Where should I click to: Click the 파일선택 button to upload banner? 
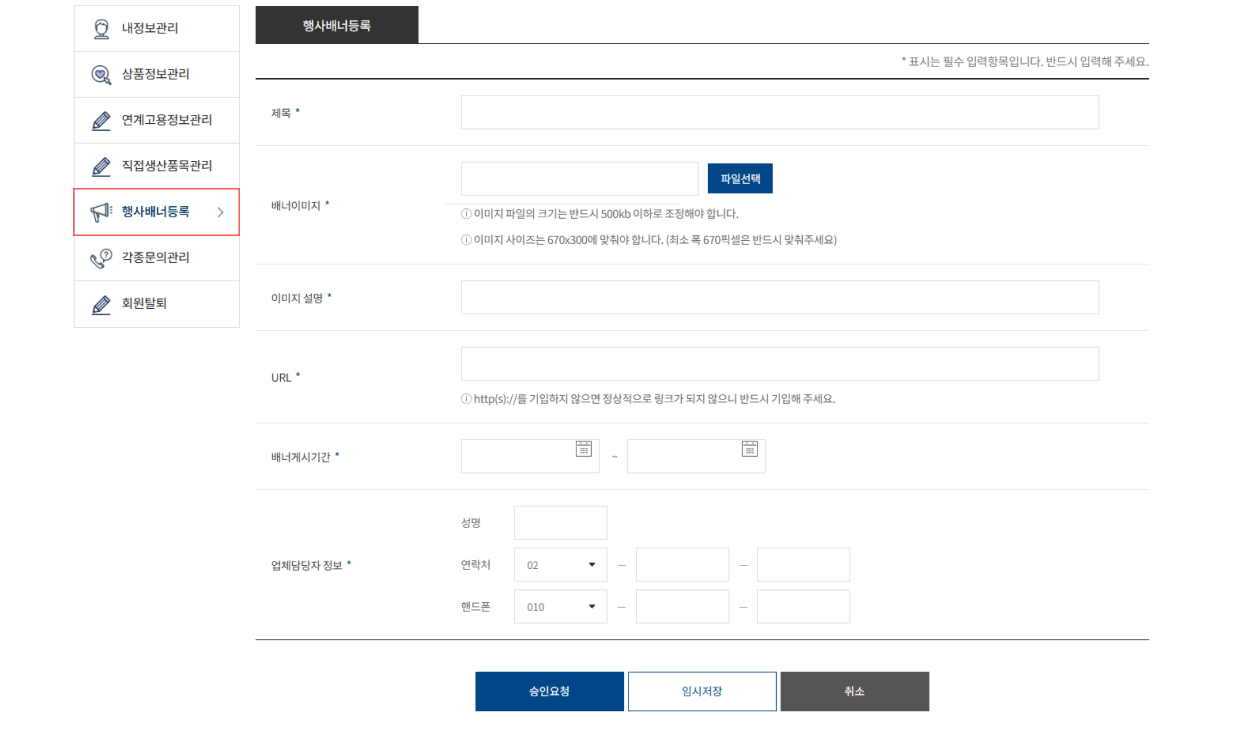(739, 177)
